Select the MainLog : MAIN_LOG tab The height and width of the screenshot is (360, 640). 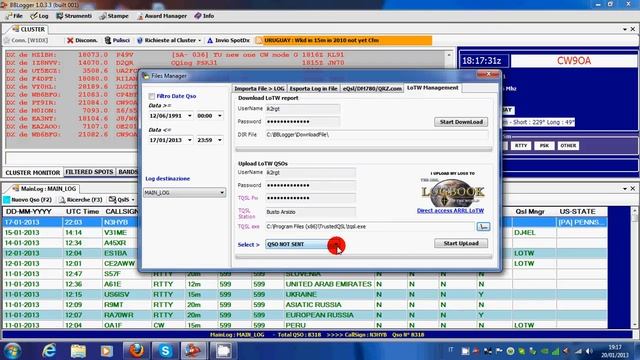[44, 189]
